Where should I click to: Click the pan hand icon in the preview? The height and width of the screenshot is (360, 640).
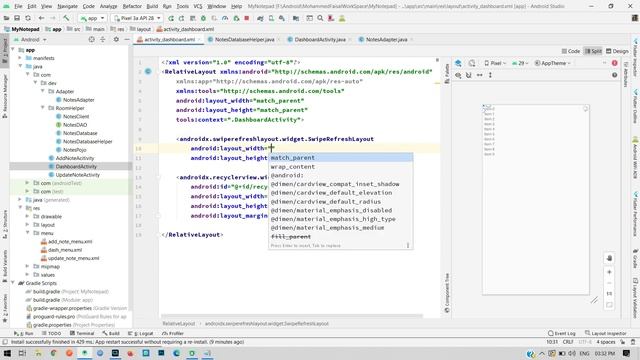tap(609, 258)
